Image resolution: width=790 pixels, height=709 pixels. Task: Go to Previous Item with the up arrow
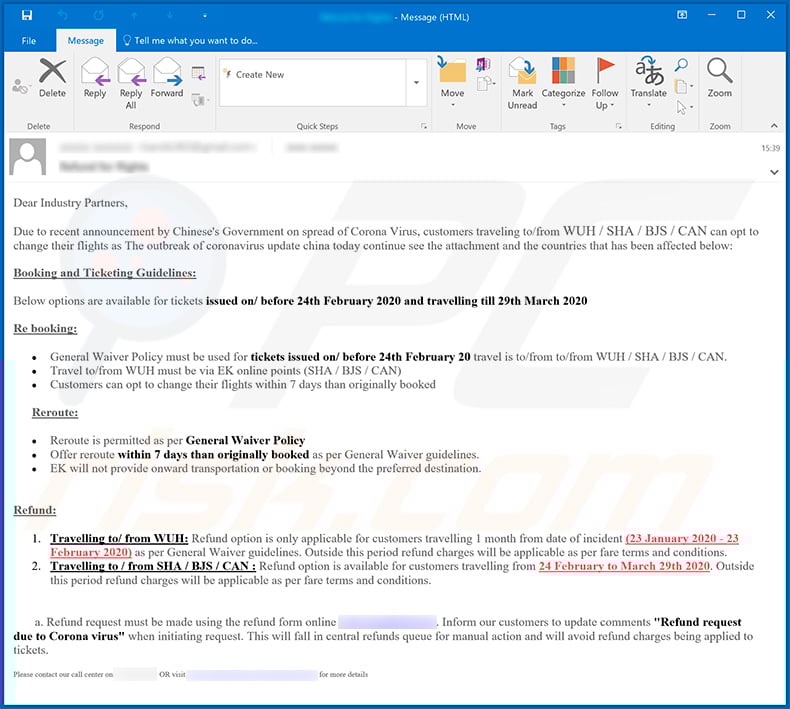coord(135,16)
